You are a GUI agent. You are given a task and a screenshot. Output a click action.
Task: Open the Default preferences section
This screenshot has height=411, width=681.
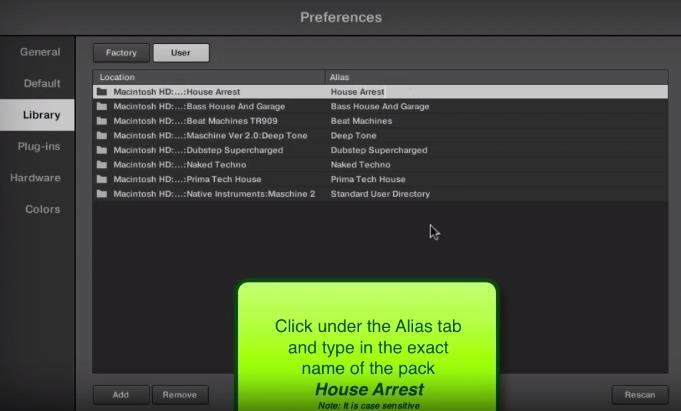click(42, 83)
